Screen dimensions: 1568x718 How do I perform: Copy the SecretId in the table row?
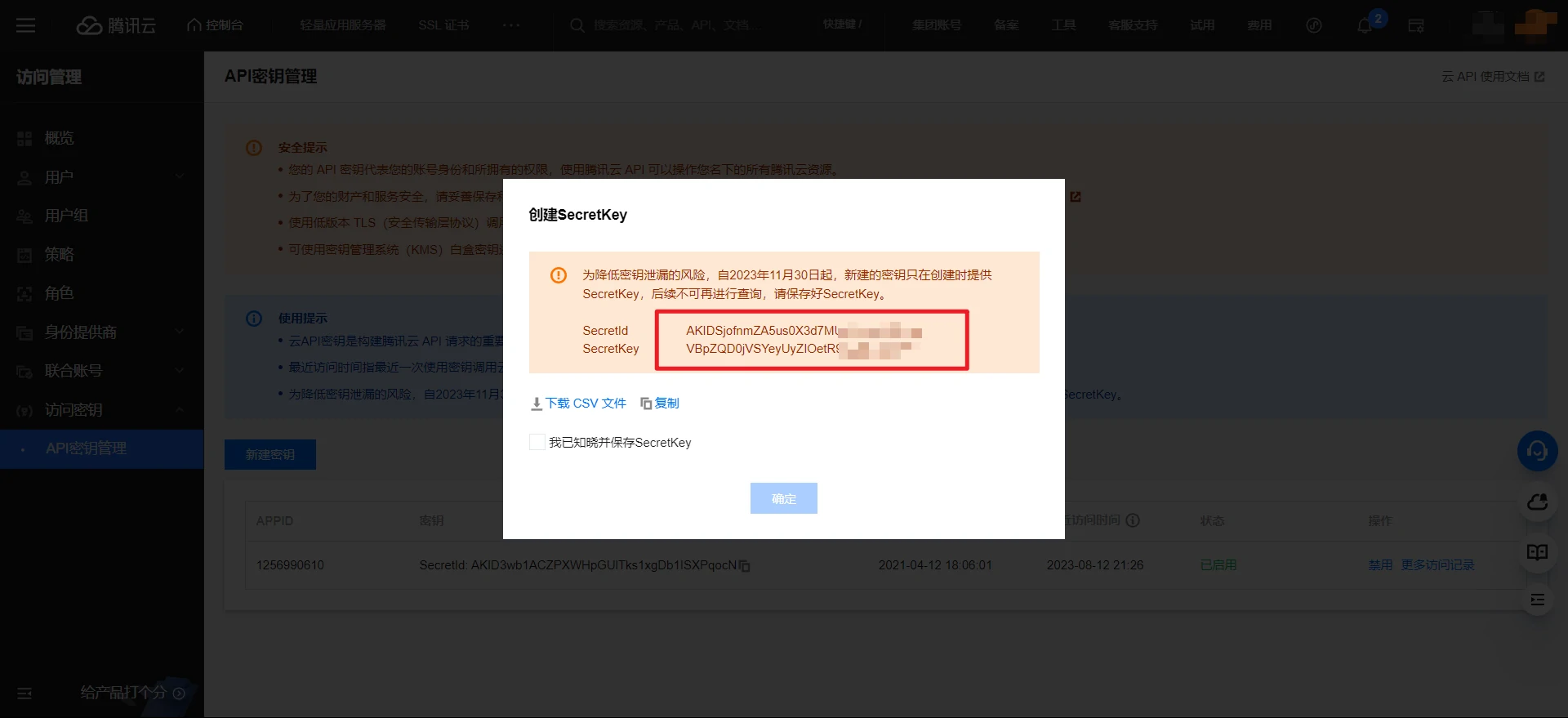[745, 565]
